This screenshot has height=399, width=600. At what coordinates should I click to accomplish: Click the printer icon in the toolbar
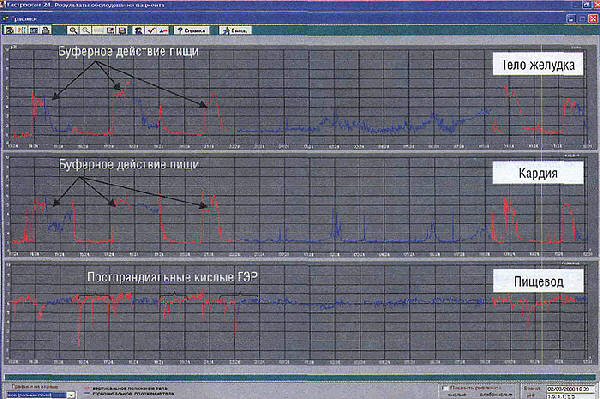click(x=46, y=30)
